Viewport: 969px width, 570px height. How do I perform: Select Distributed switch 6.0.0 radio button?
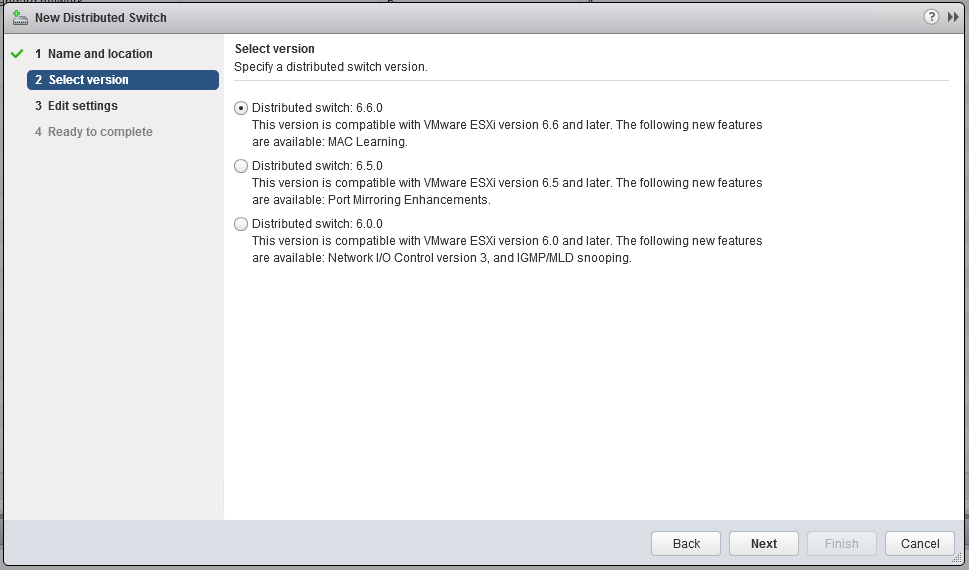click(x=241, y=224)
